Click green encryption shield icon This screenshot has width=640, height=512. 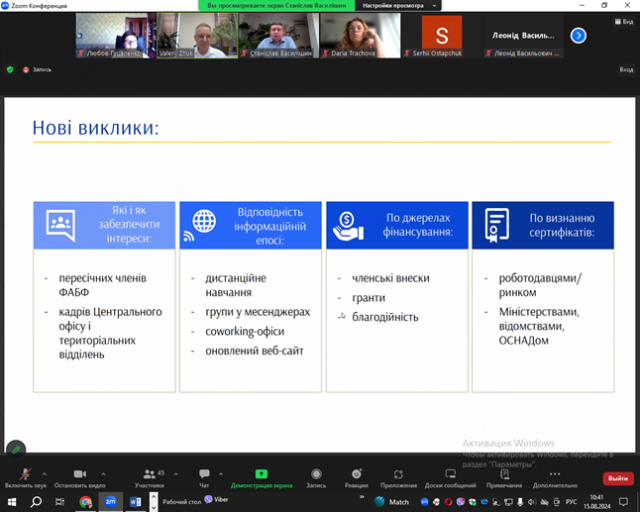(10, 70)
